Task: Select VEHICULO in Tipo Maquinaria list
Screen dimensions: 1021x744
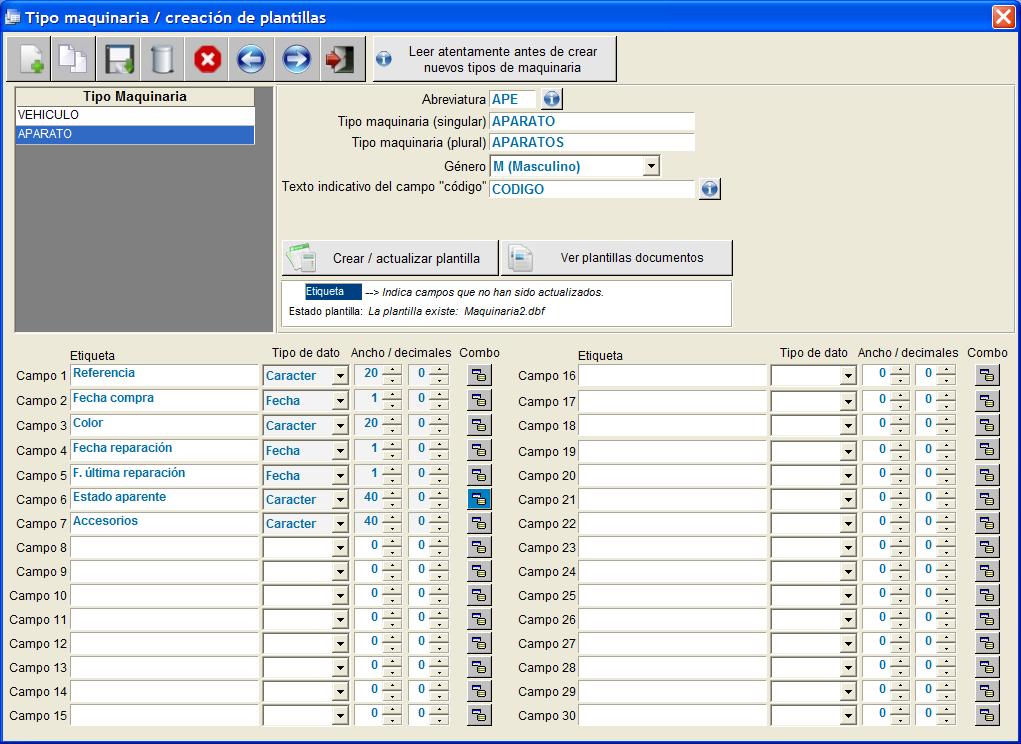Action: click(x=135, y=115)
